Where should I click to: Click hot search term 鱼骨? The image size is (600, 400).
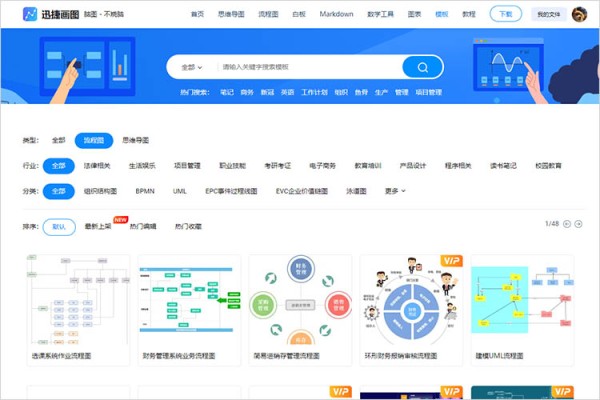(361, 92)
